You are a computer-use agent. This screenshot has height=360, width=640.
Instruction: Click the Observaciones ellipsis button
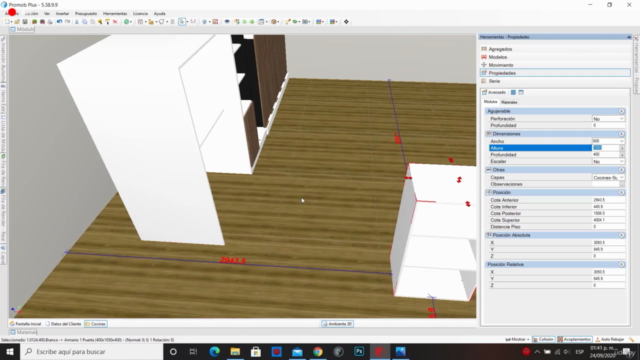pyautogui.click(x=622, y=184)
